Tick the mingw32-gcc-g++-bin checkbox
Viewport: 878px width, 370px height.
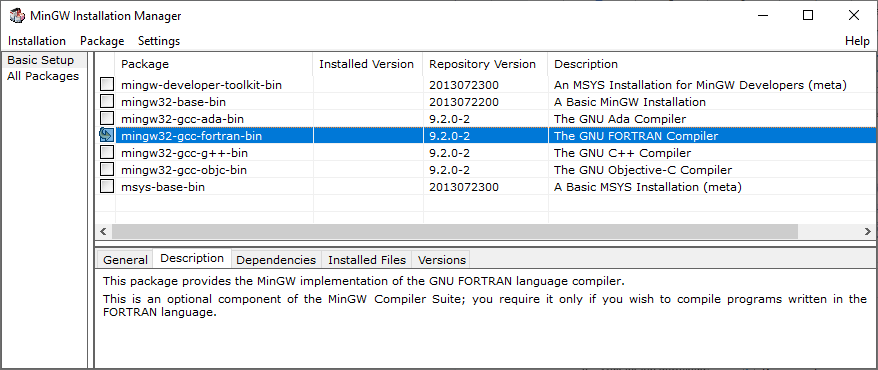click(106, 152)
